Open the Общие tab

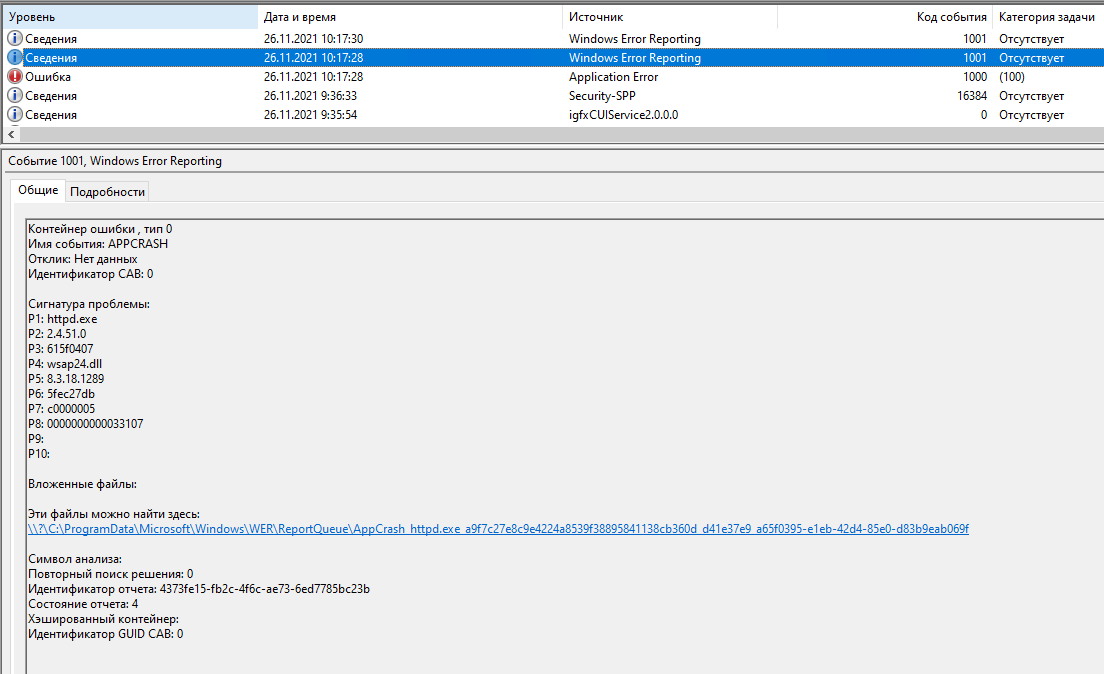38,191
